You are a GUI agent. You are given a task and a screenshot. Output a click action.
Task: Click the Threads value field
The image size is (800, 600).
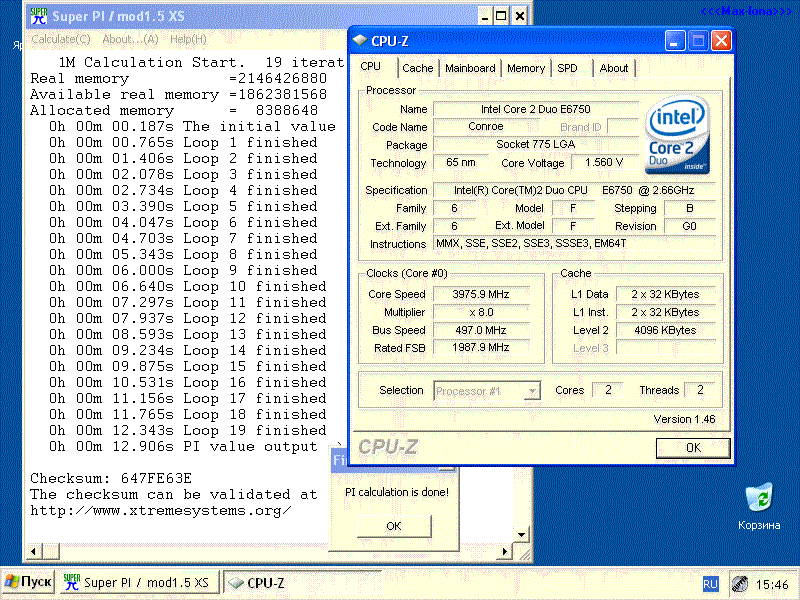click(x=700, y=390)
